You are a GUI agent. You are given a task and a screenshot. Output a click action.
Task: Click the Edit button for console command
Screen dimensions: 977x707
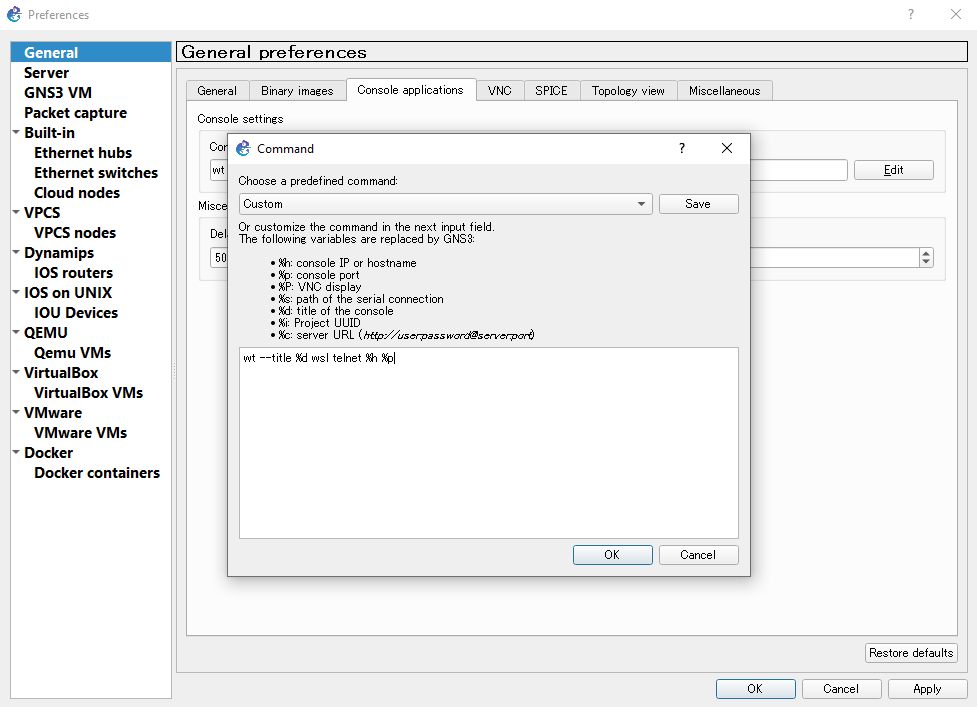(894, 170)
